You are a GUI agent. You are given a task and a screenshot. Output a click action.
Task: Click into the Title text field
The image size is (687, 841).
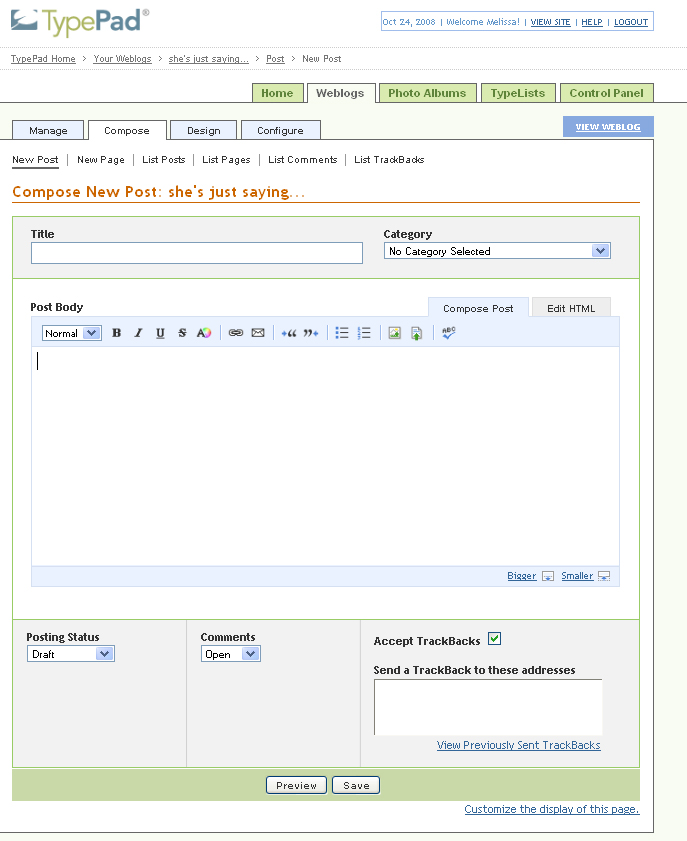pyautogui.click(x=197, y=253)
